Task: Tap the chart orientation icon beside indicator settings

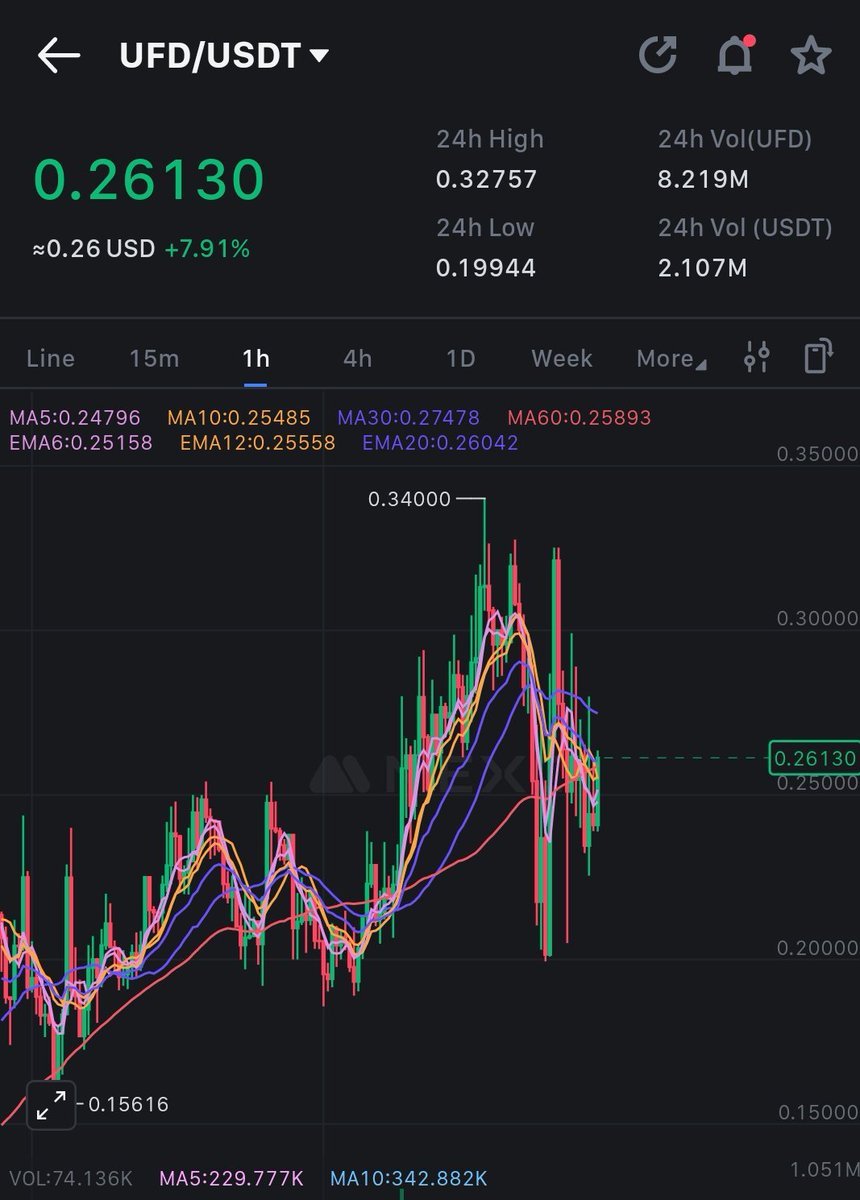Action: click(x=820, y=357)
